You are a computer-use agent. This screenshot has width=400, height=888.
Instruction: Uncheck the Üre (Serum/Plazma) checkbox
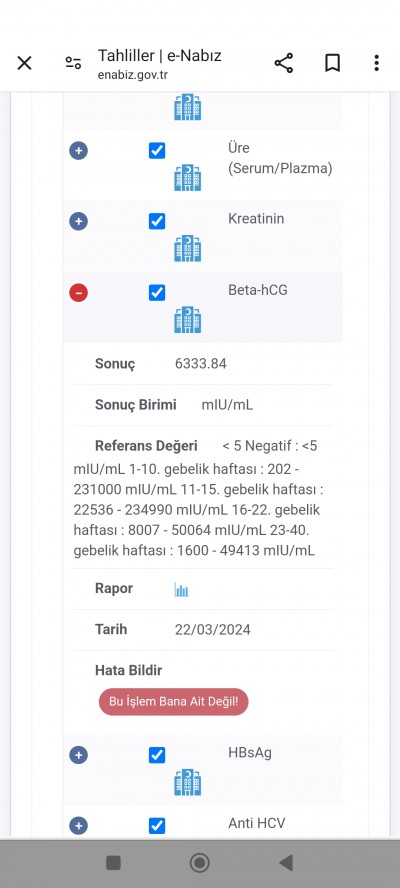click(157, 151)
